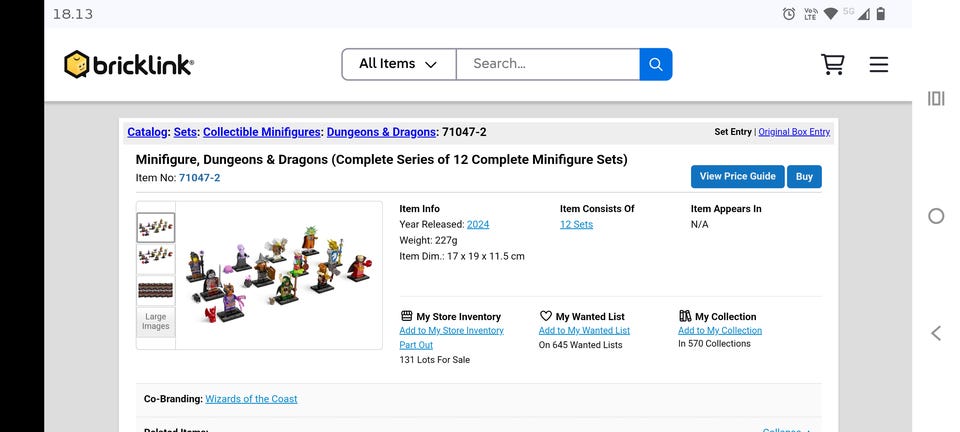Open the Original Box Entry link
Screen dimensions: 960x432
click(x=794, y=132)
